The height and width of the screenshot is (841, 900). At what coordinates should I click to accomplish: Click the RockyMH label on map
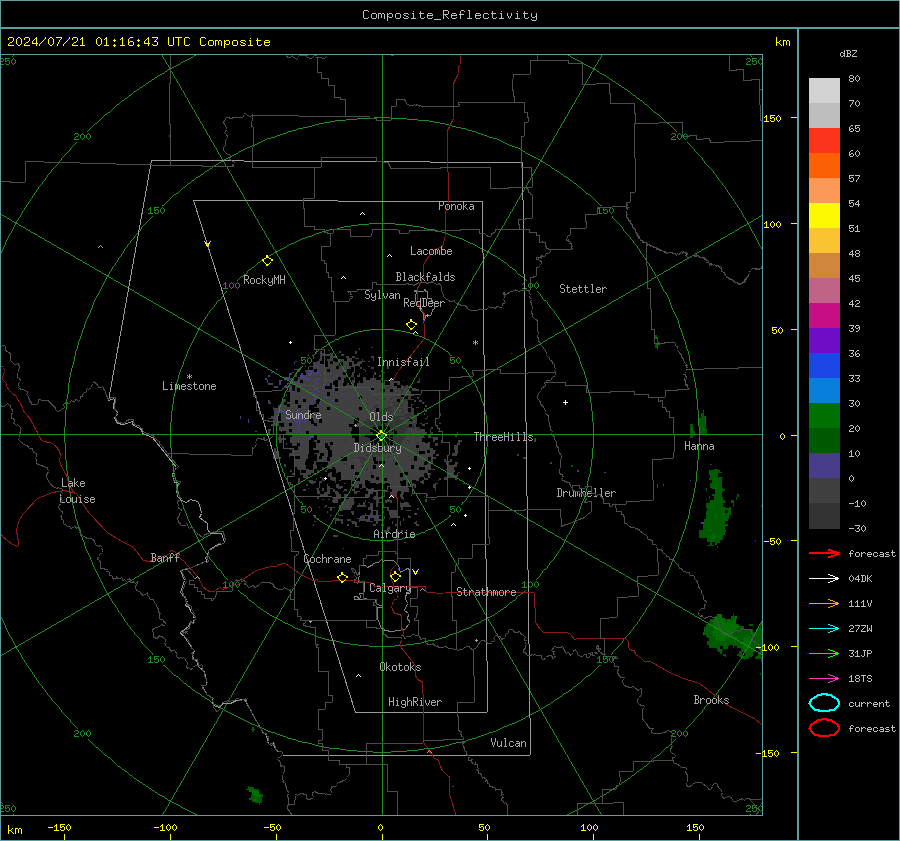point(264,280)
